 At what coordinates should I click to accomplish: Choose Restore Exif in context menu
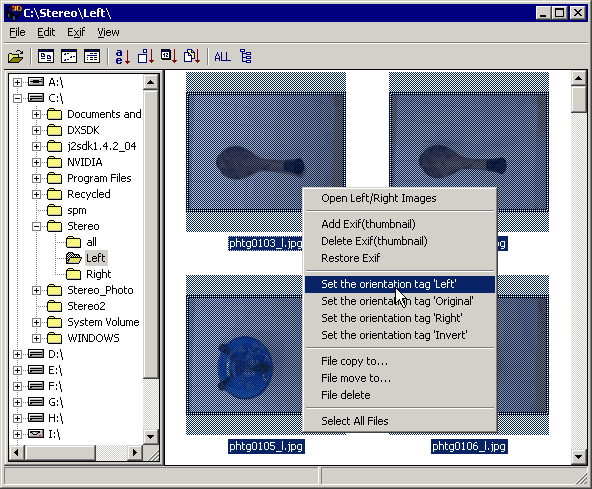click(x=400, y=258)
